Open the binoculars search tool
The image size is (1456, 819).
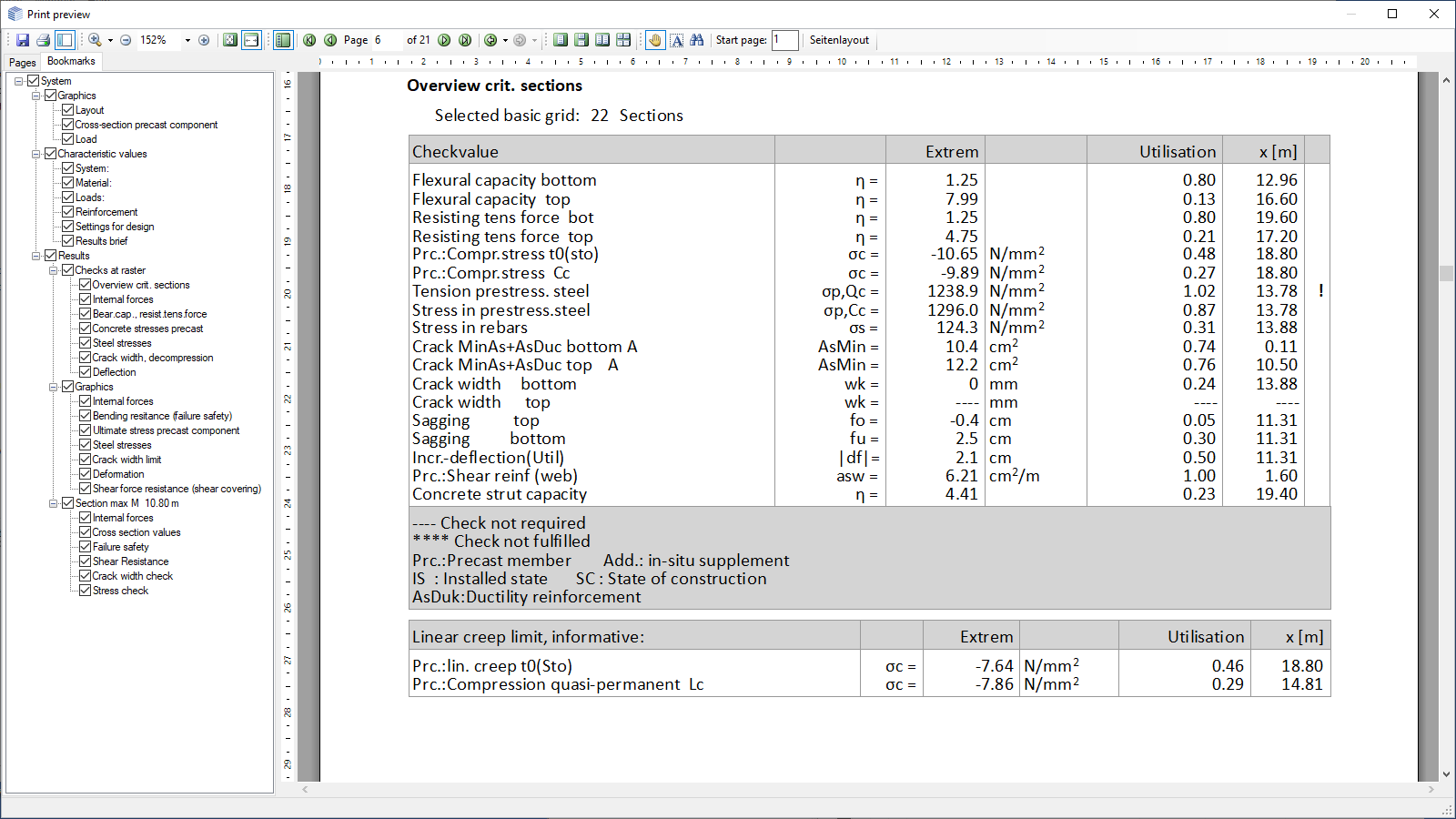(697, 40)
